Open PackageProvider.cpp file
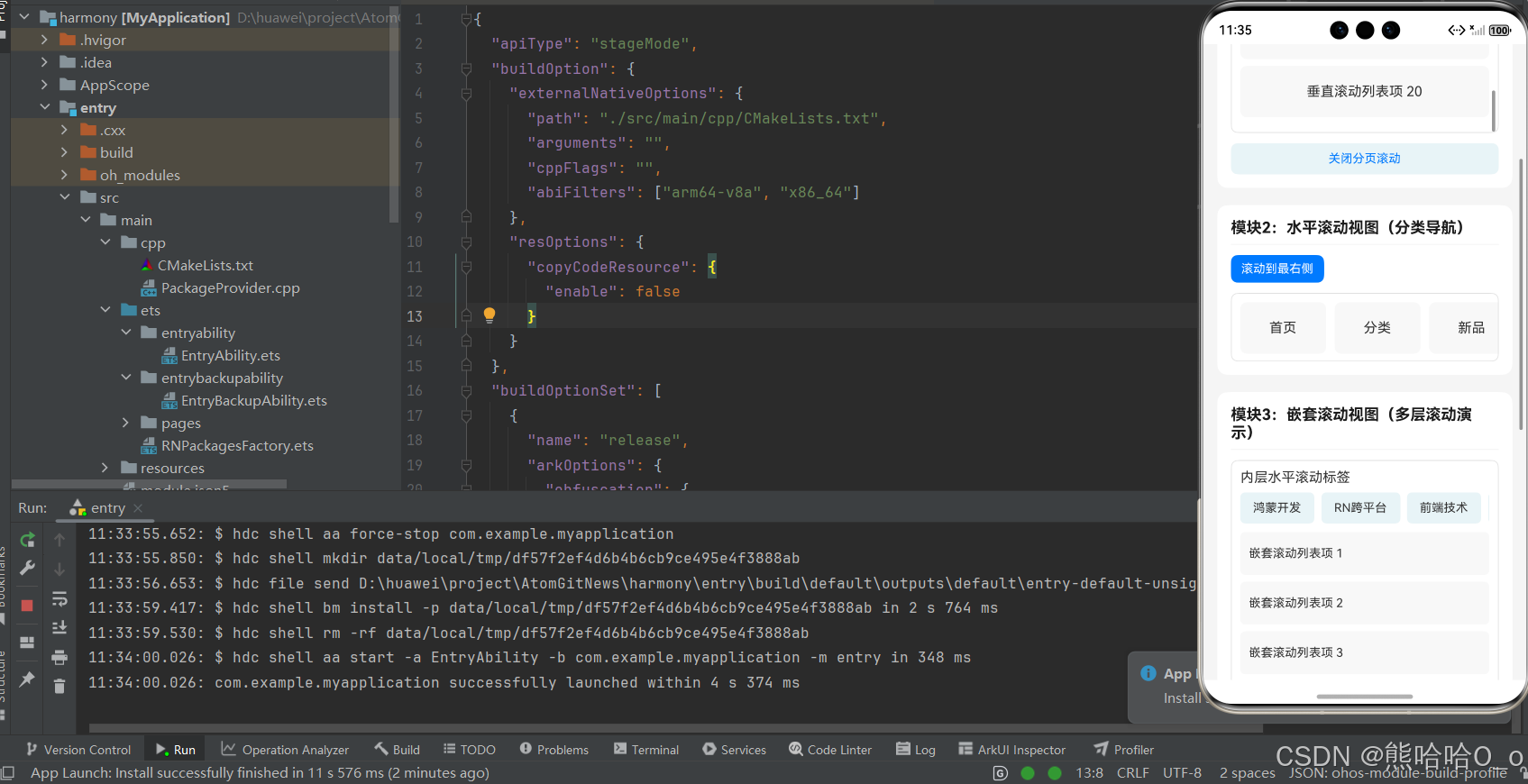 pyautogui.click(x=220, y=287)
